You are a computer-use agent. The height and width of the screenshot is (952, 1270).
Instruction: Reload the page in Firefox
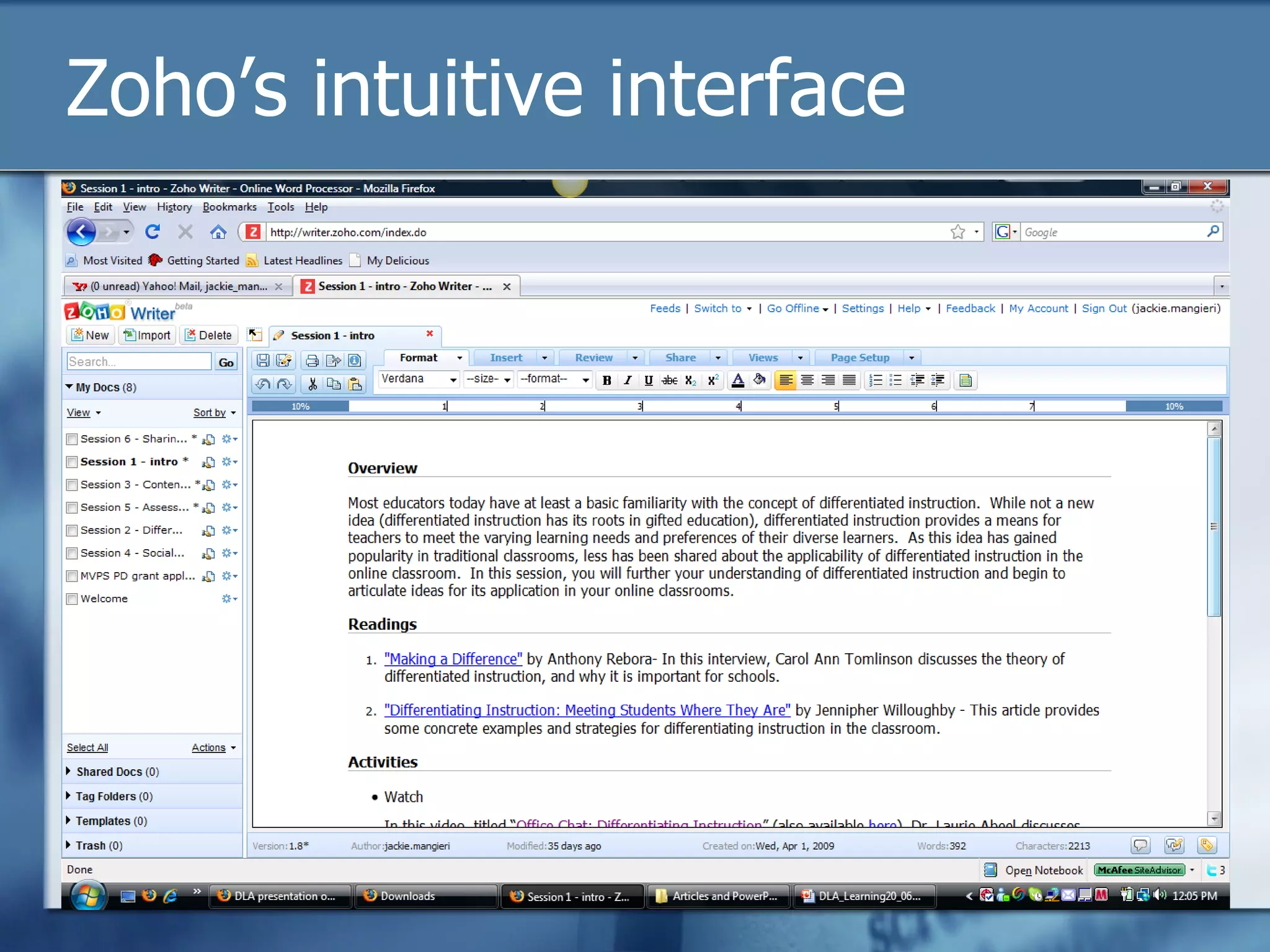click(x=153, y=232)
